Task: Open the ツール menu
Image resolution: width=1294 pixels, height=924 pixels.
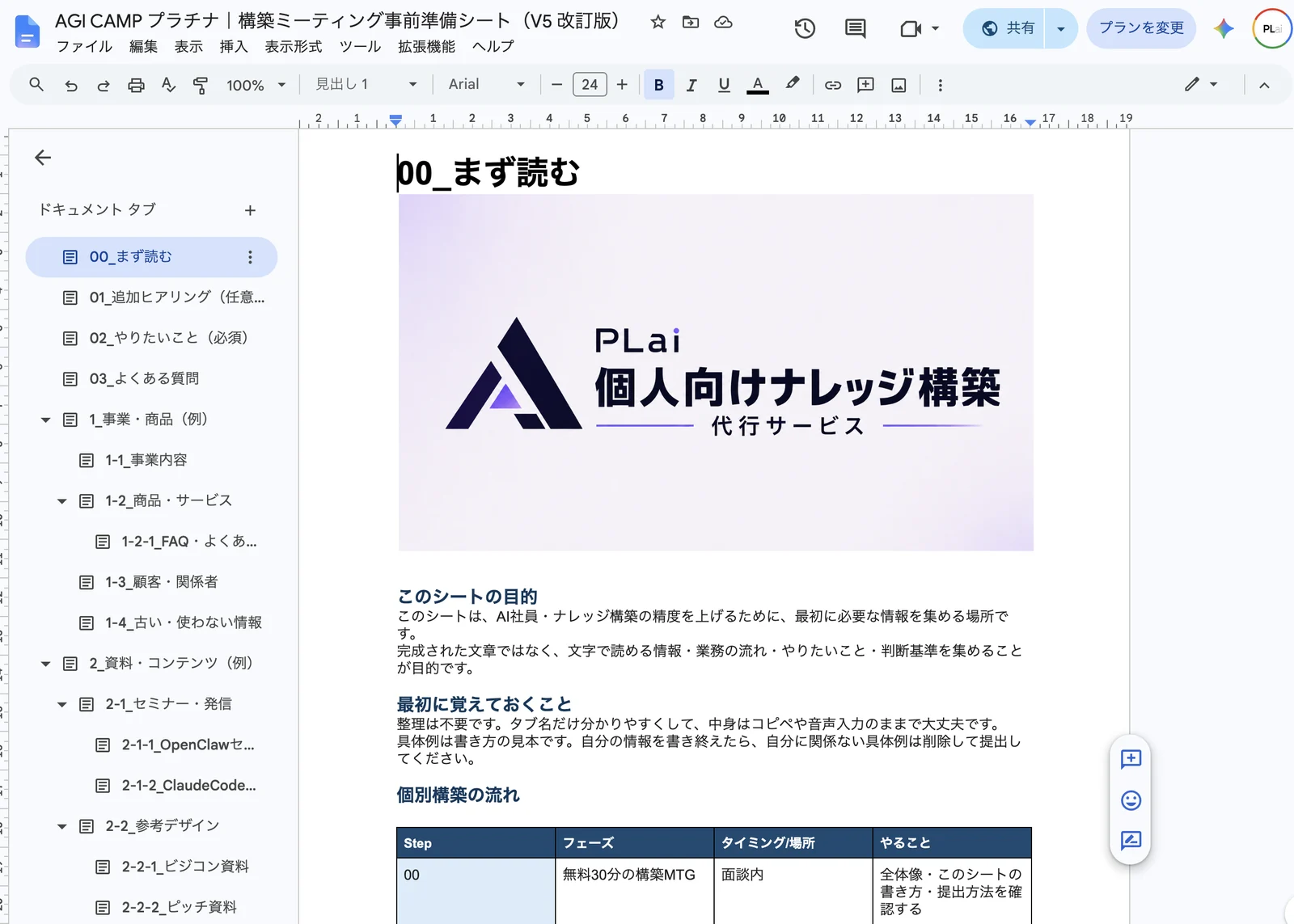Action: (360, 47)
